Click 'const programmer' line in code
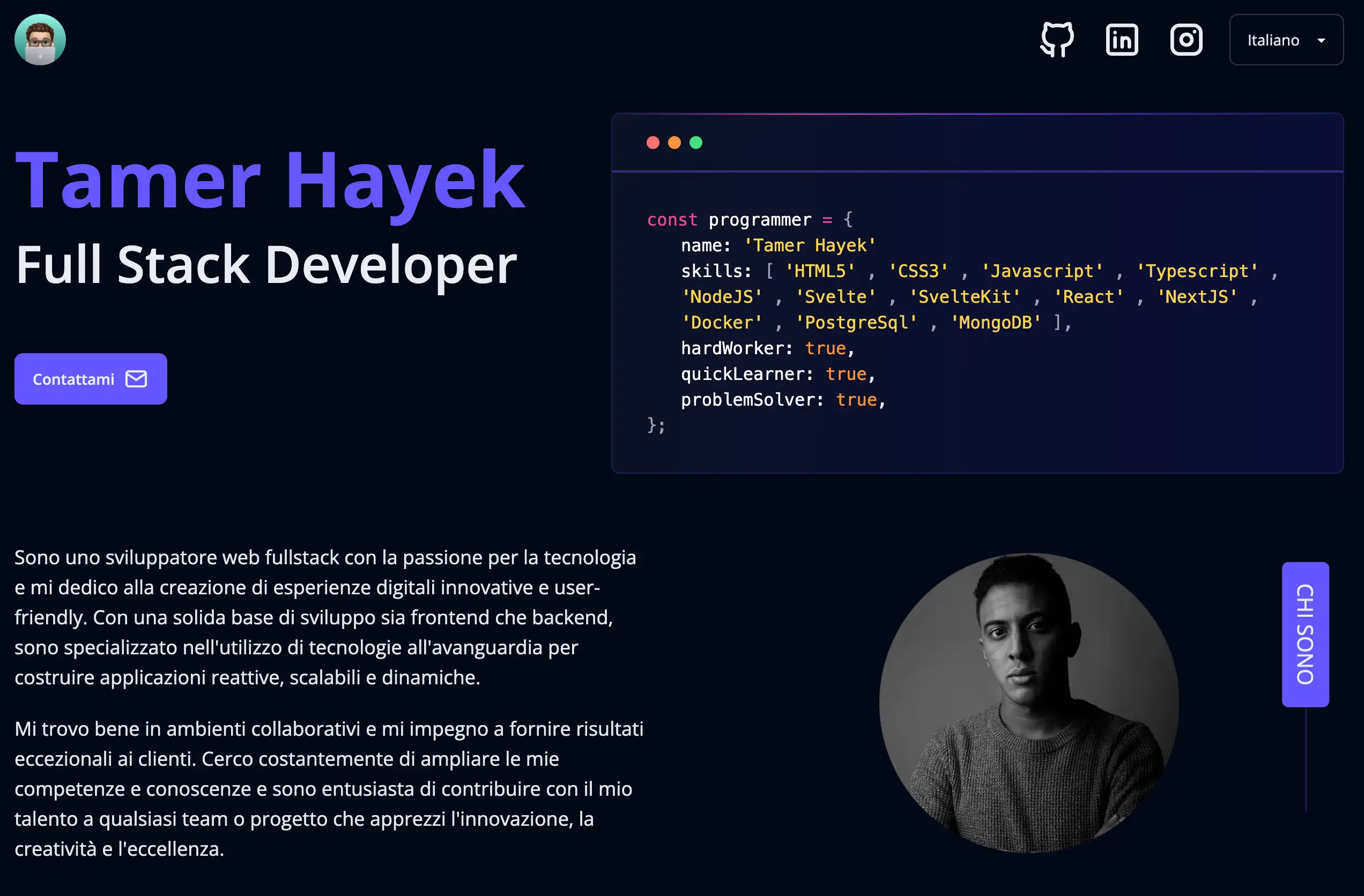 pos(750,219)
